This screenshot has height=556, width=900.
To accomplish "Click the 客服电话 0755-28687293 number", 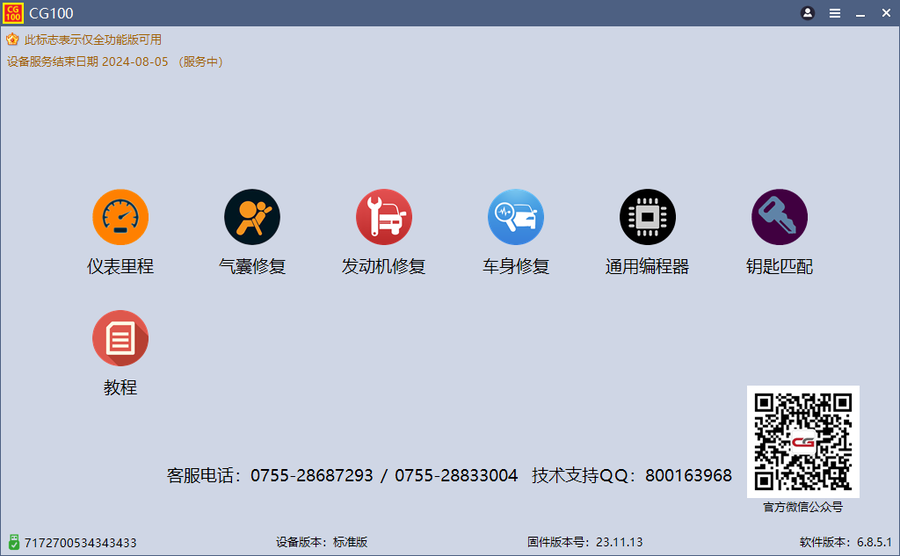I will (311, 475).
